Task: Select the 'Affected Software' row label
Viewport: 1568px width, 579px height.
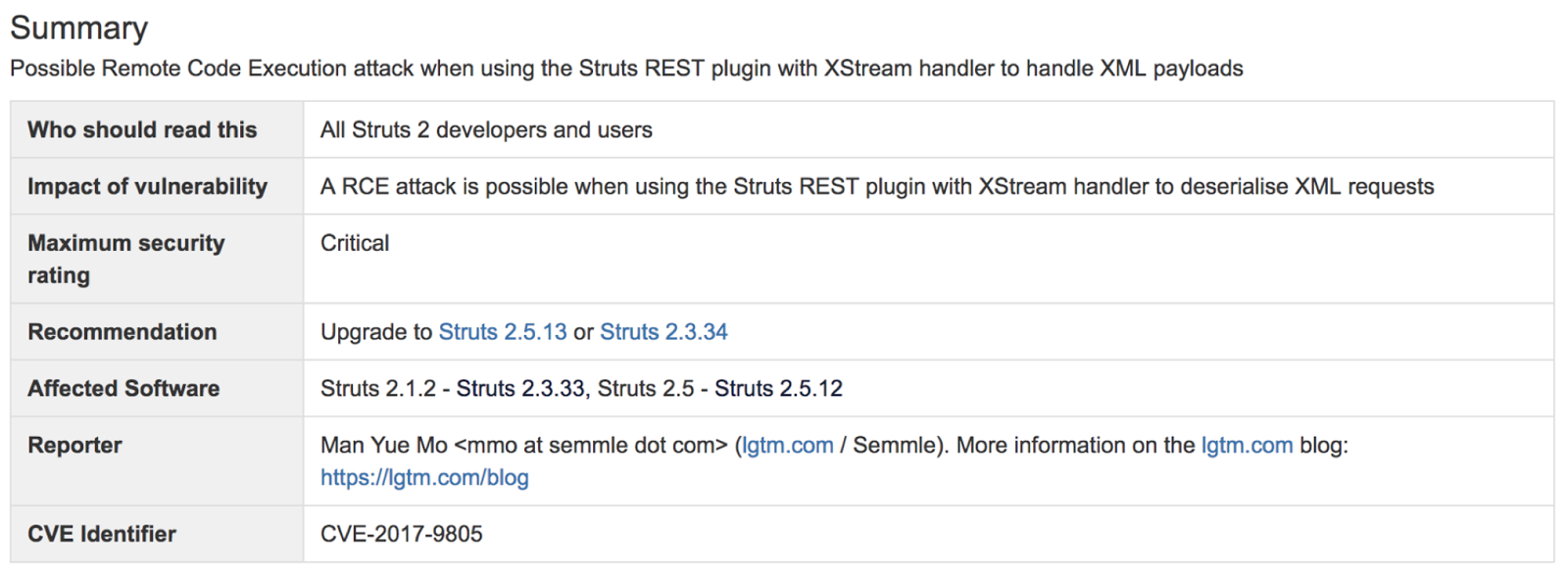Action: (123, 389)
